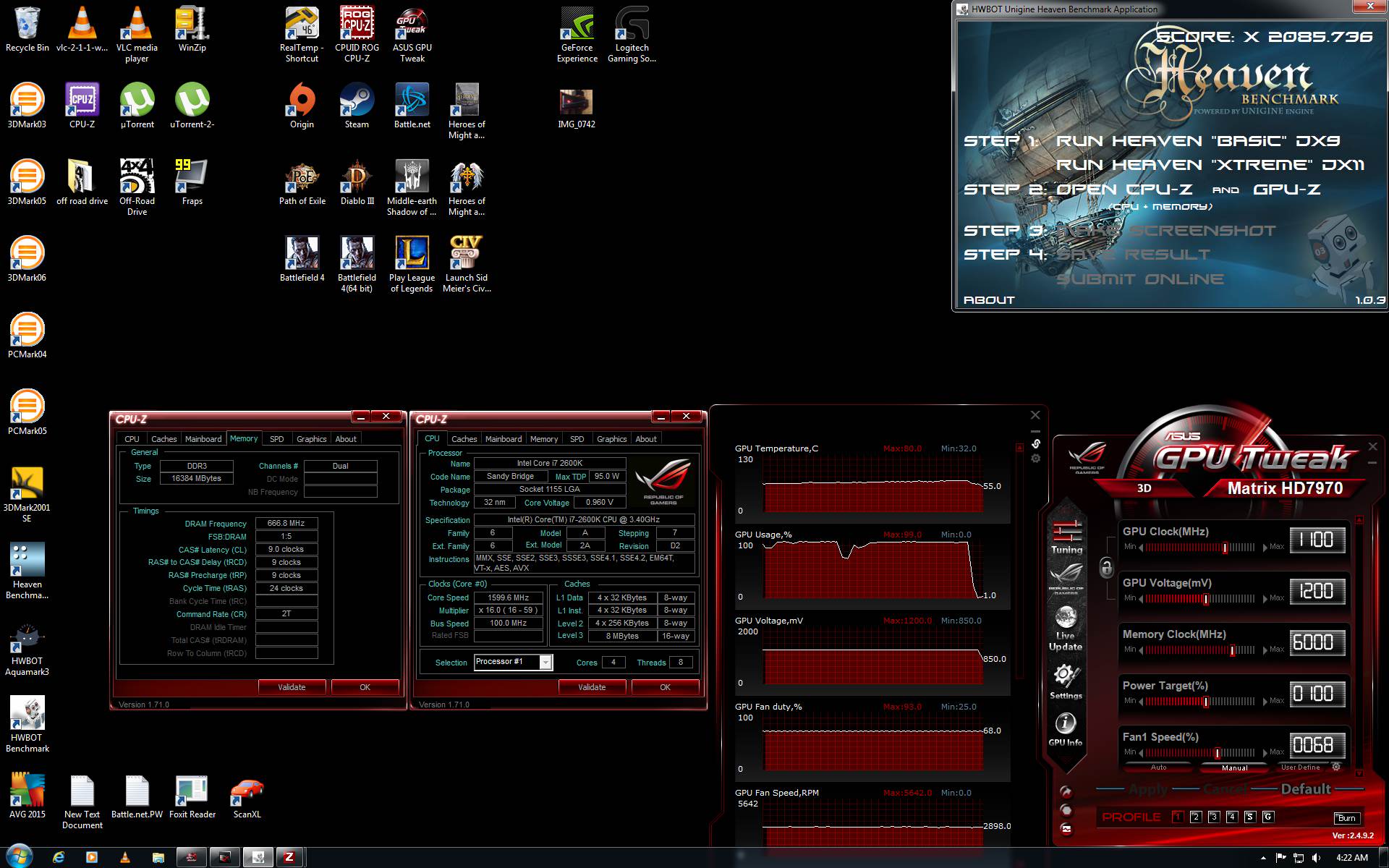Select the Heaven Benchmark desktop icon
Viewport: 1389px width, 868px height.
27,571
